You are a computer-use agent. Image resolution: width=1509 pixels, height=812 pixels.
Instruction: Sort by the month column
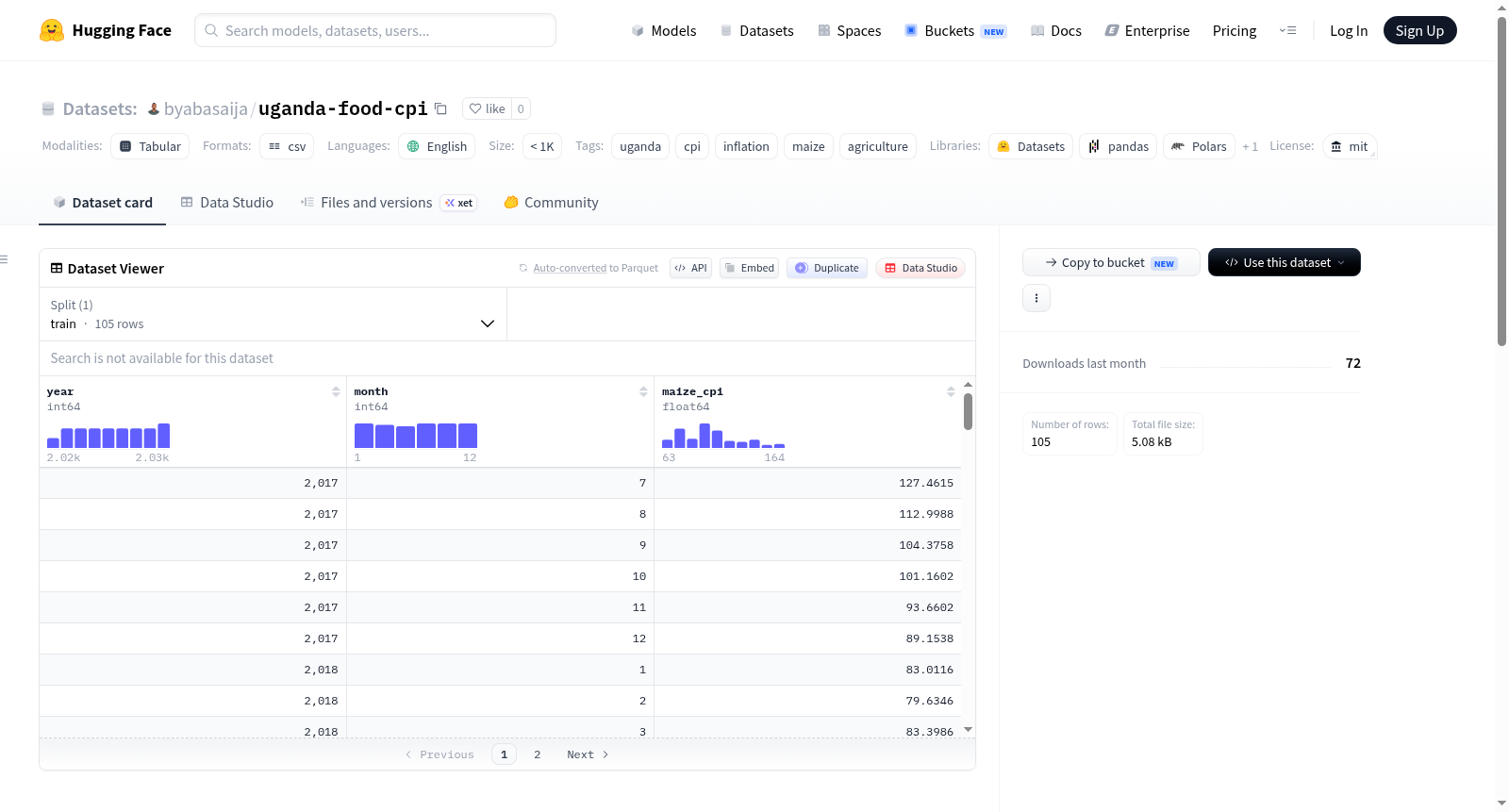[643, 391]
